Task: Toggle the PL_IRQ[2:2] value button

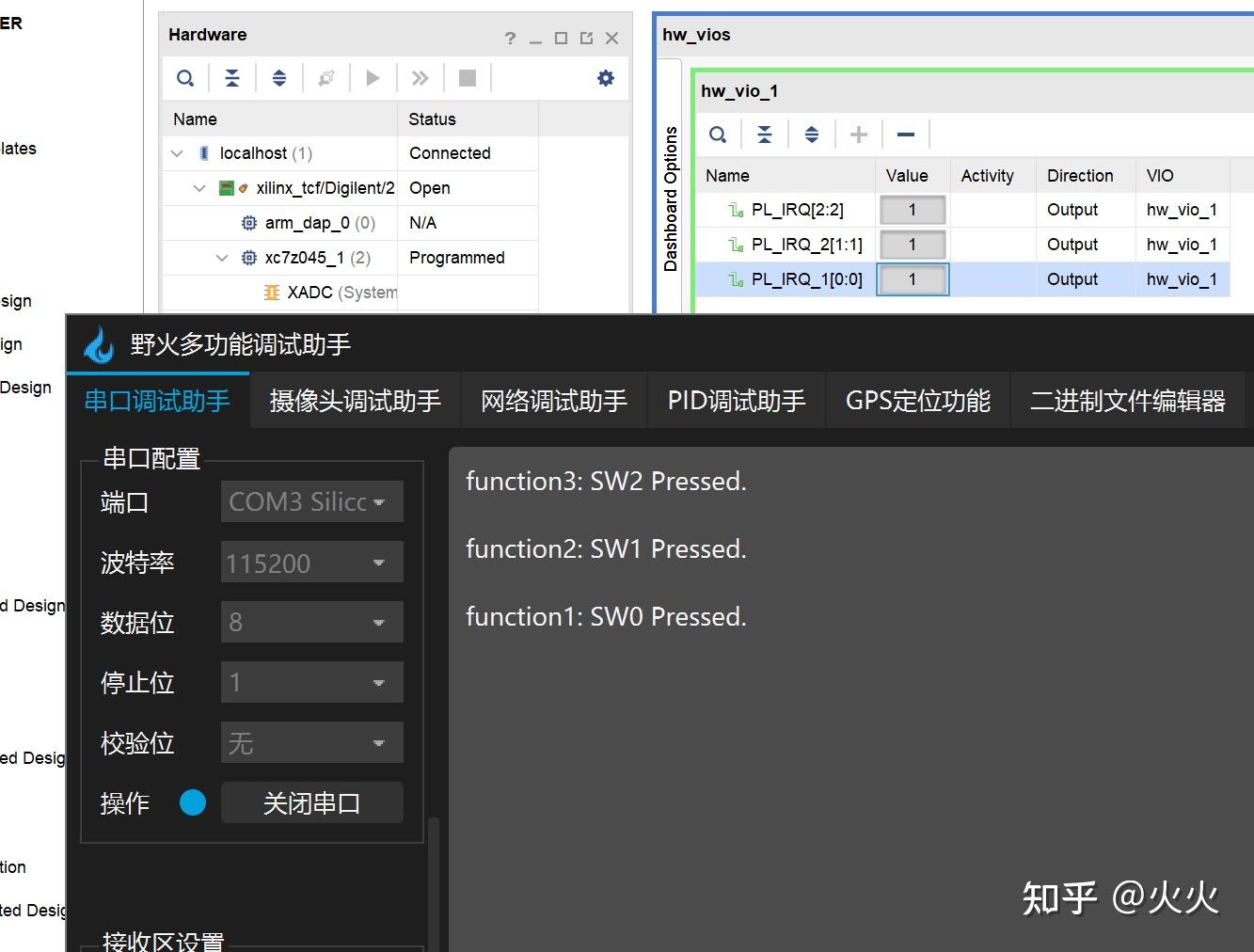Action: coord(912,209)
